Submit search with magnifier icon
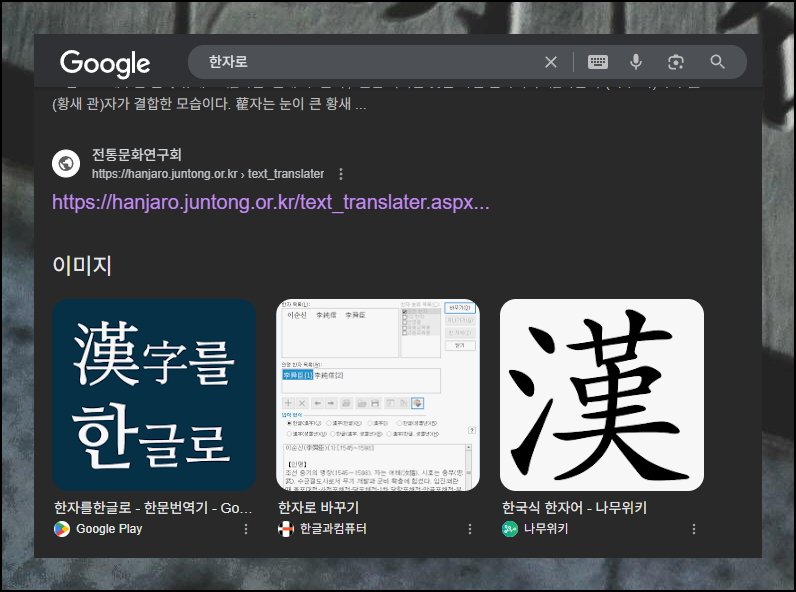The height and width of the screenshot is (592, 796). click(717, 62)
